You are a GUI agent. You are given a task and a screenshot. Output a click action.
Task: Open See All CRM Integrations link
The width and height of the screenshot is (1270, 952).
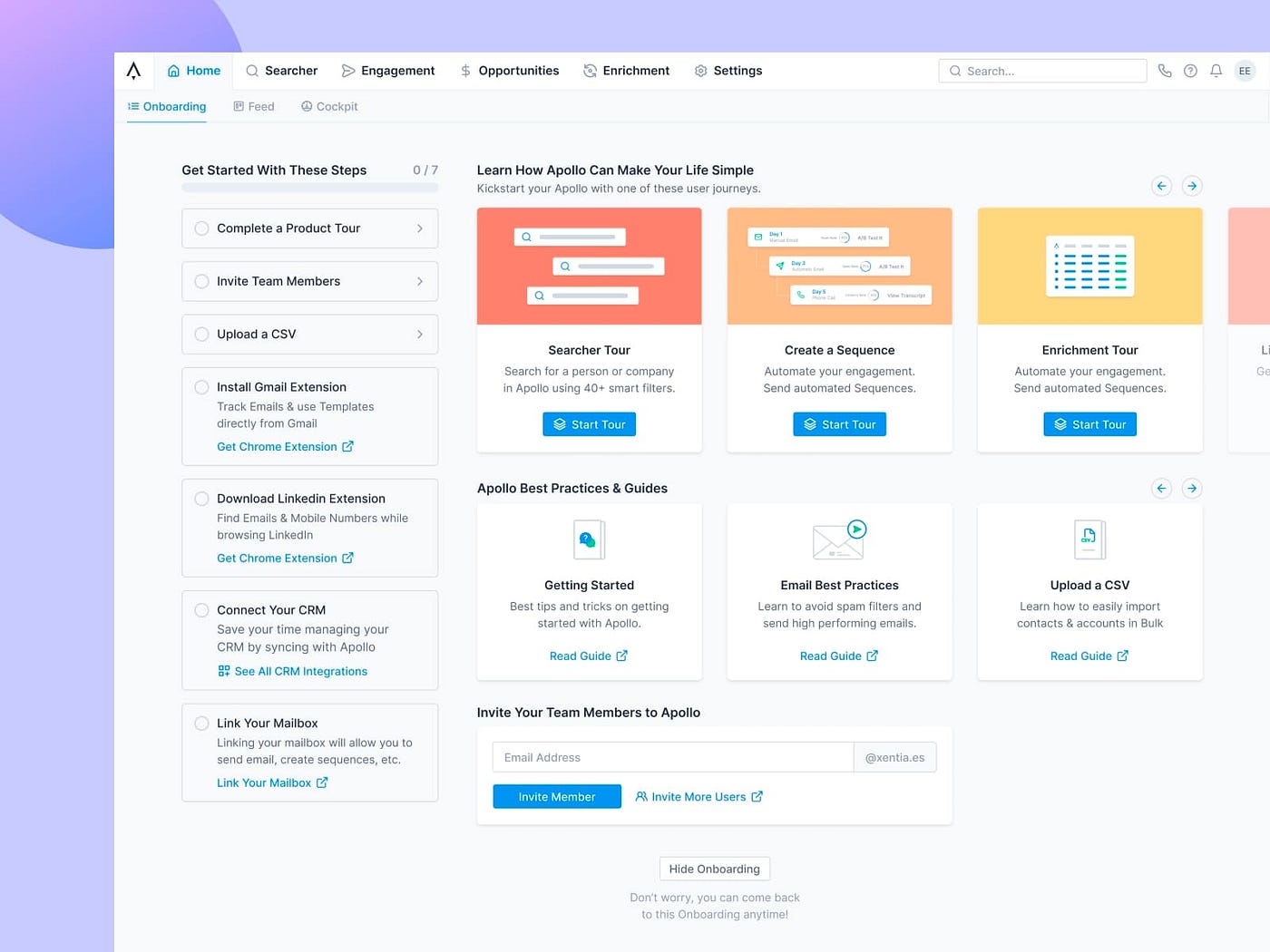coord(292,672)
